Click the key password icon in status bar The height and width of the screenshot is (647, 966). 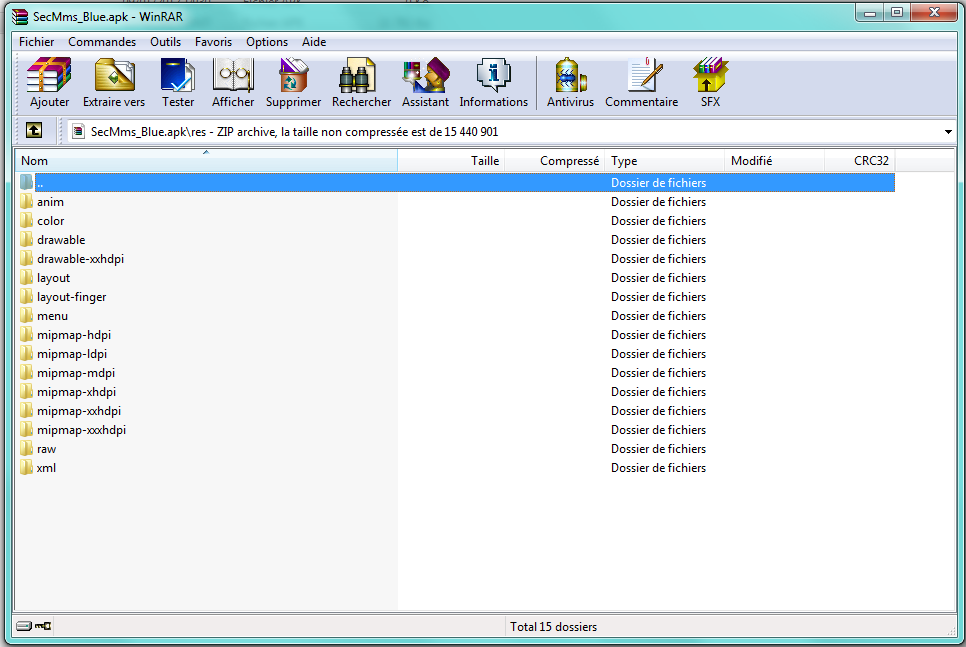point(43,626)
